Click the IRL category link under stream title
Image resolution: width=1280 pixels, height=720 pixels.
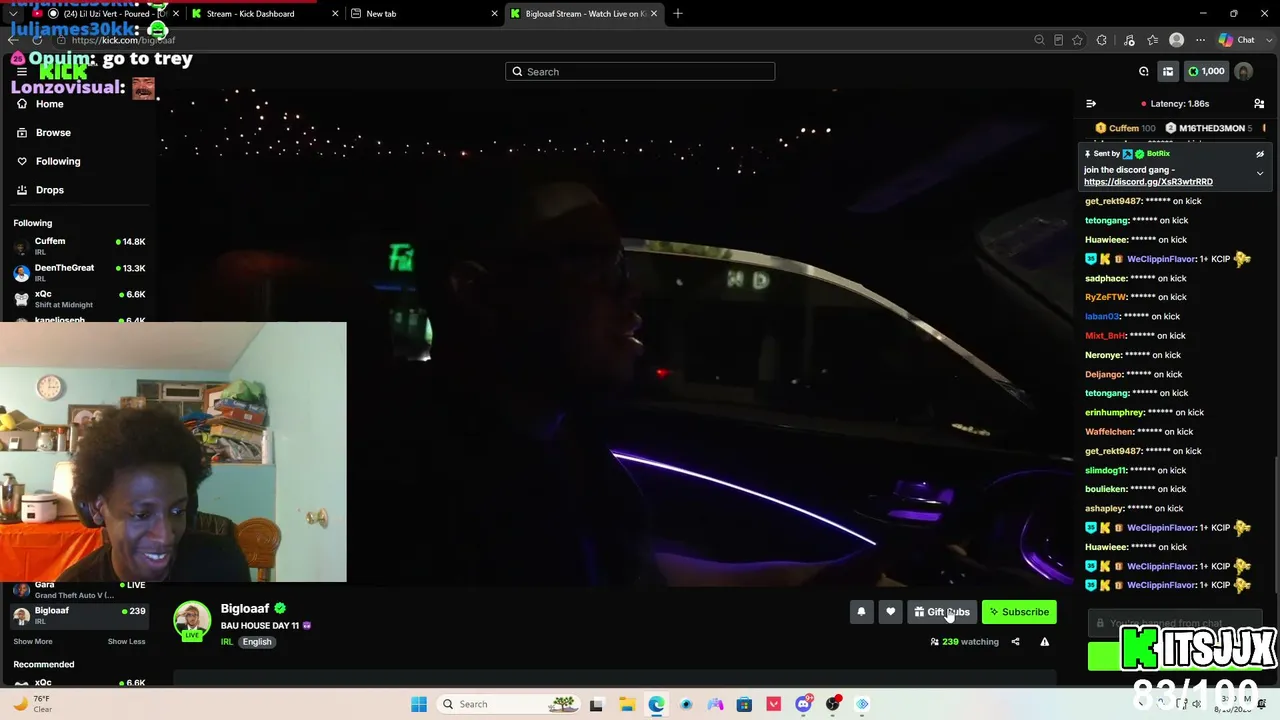tap(227, 642)
